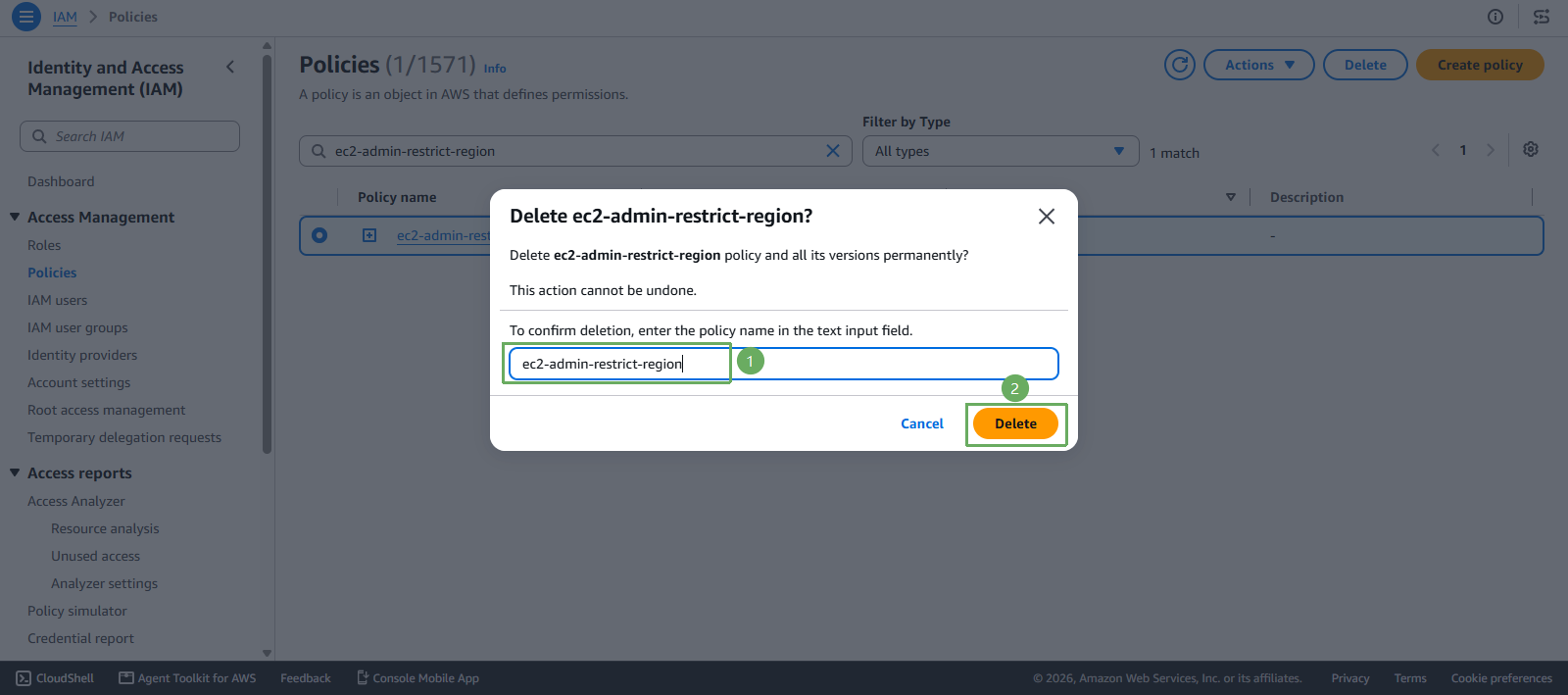Expand the ec2-admin-restrict-region row plus icon
Image resolution: width=1568 pixels, height=695 pixels.
point(369,235)
